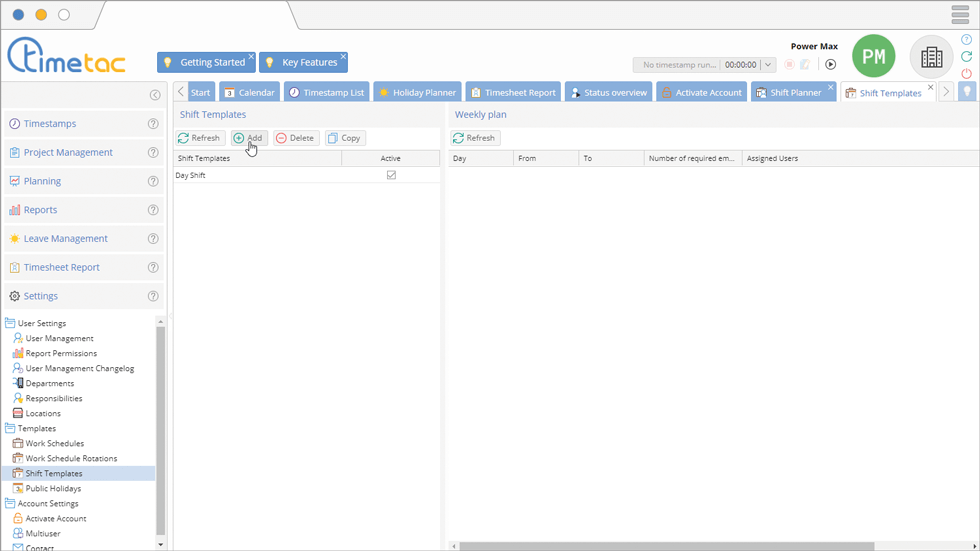Screen dimensions: 980x551
Task: Collapse the Account Settings tree folder
Action: tap(10, 503)
